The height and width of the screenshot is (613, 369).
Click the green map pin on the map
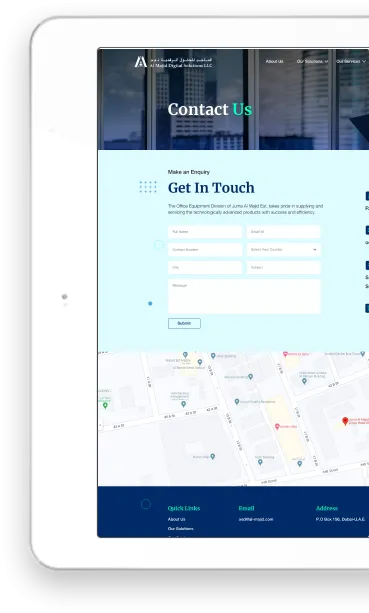pos(105,405)
